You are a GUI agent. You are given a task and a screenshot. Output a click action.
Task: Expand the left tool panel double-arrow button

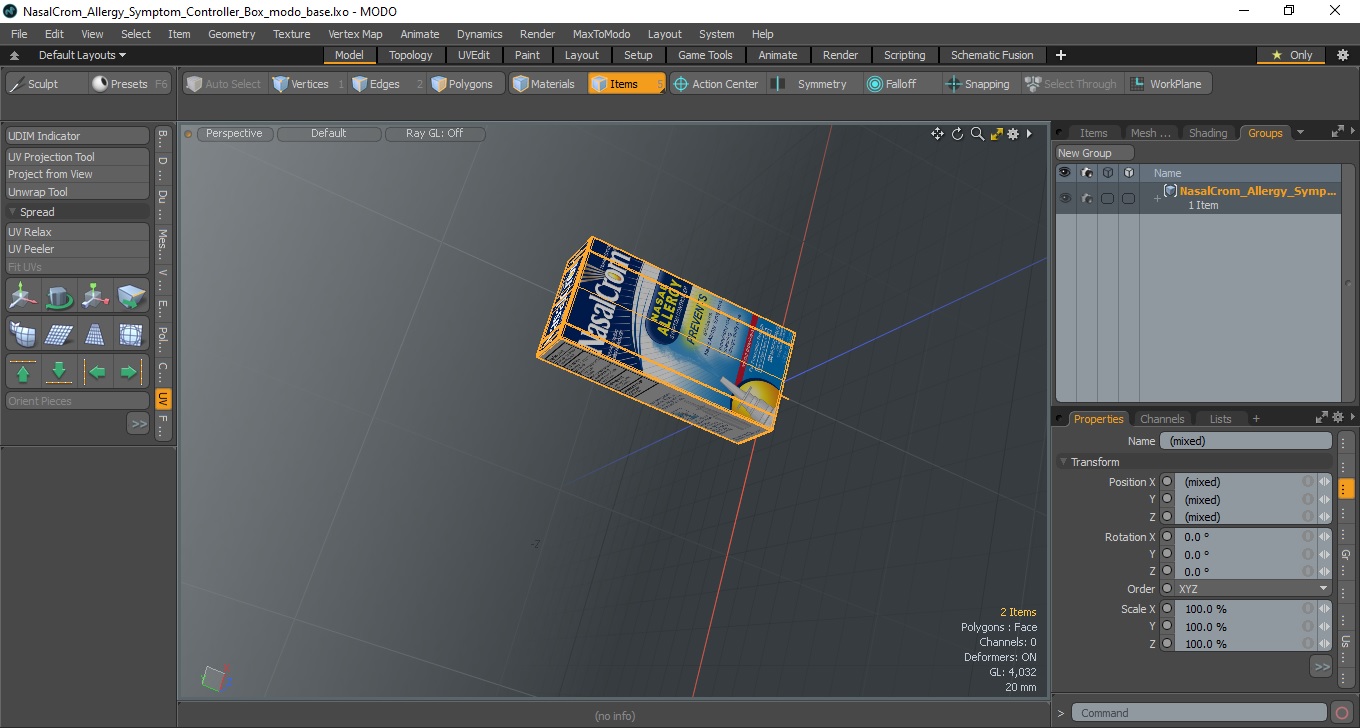click(138, 424)
